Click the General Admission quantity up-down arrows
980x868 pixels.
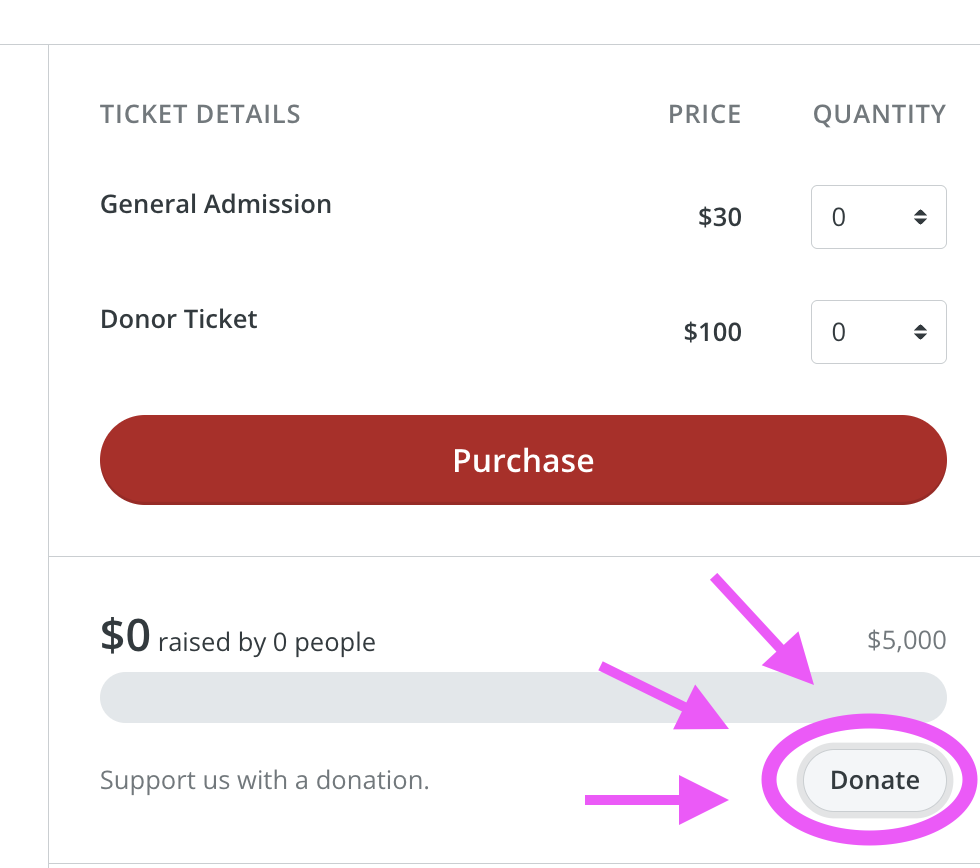[x=920, y=217]
